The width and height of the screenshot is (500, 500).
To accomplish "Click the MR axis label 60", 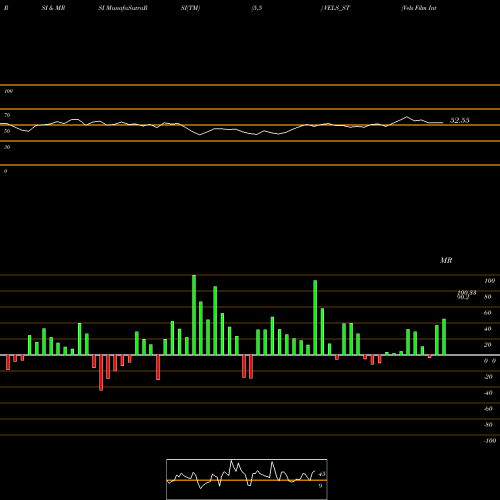I will tap(488, 313).
